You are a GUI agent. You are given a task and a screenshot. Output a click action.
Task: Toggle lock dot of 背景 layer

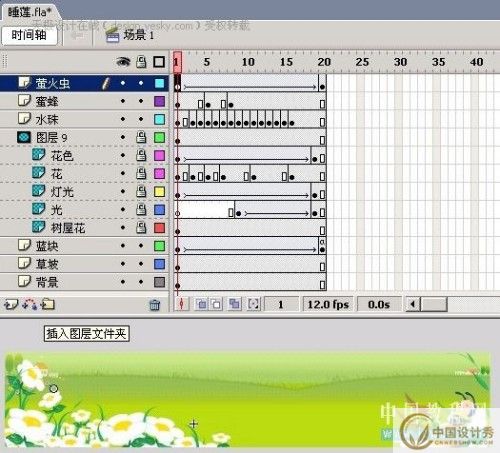click(141, 282)
